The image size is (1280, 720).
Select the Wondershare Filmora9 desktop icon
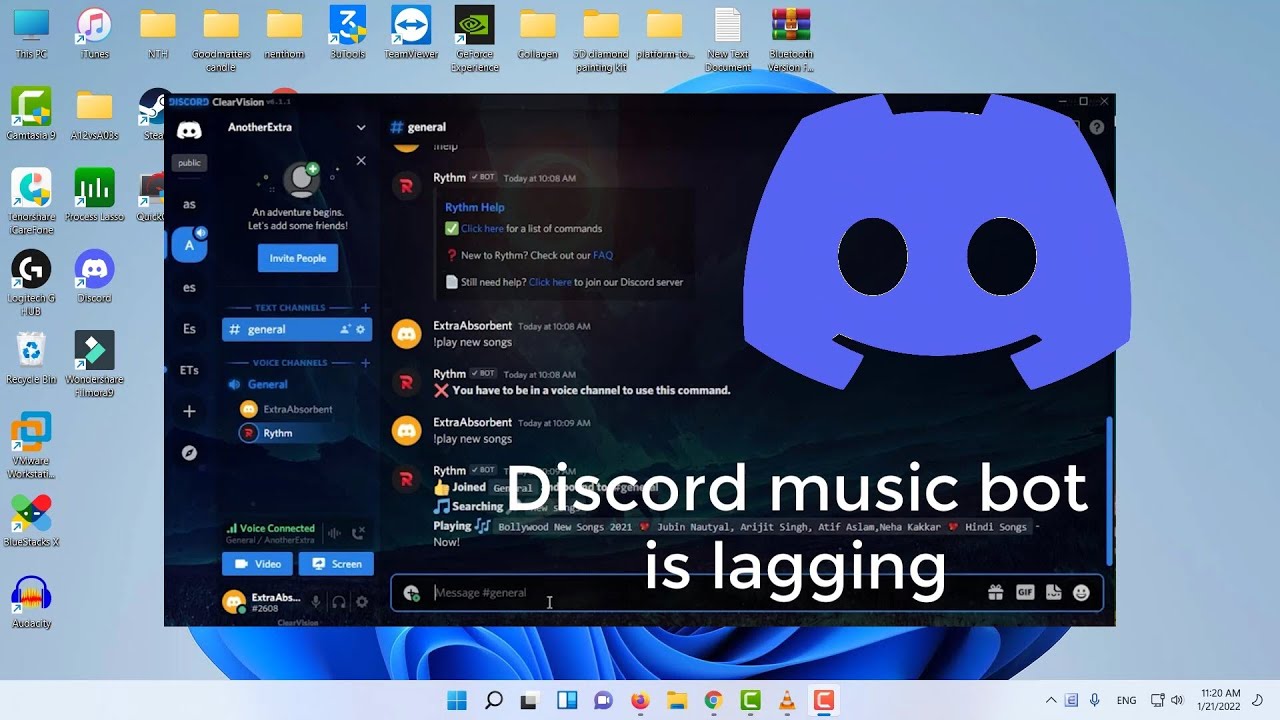94,364
